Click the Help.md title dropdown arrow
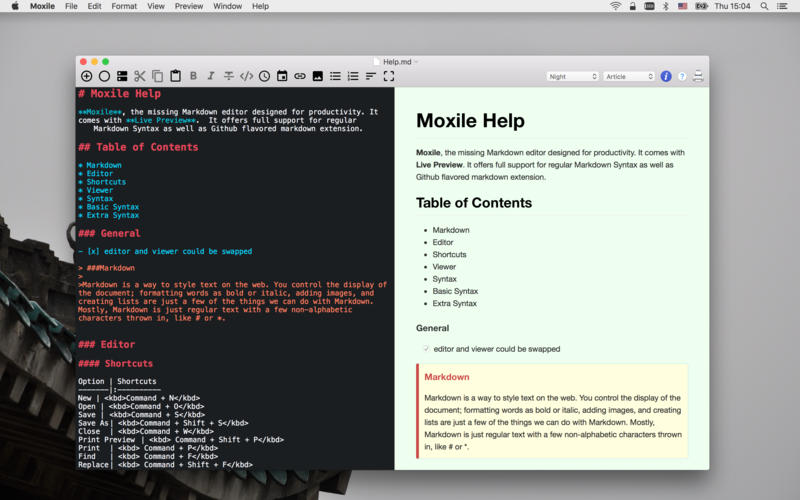 pyautogui.click(x=416, y=62)
